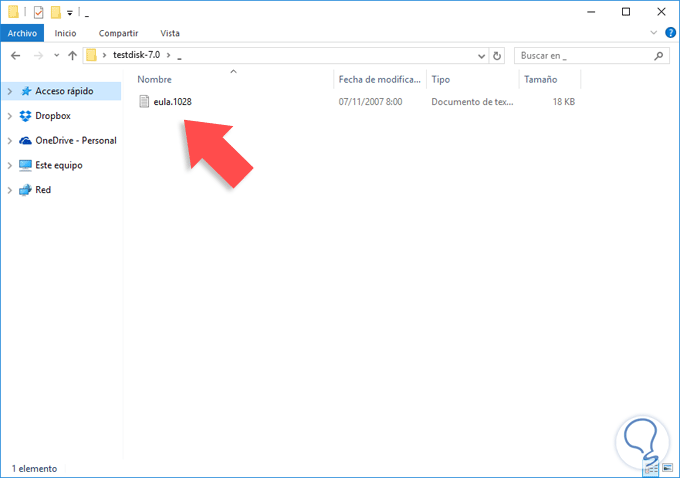
Task: Click the 18 KB size cell
Action: click(x=564, y=102)
